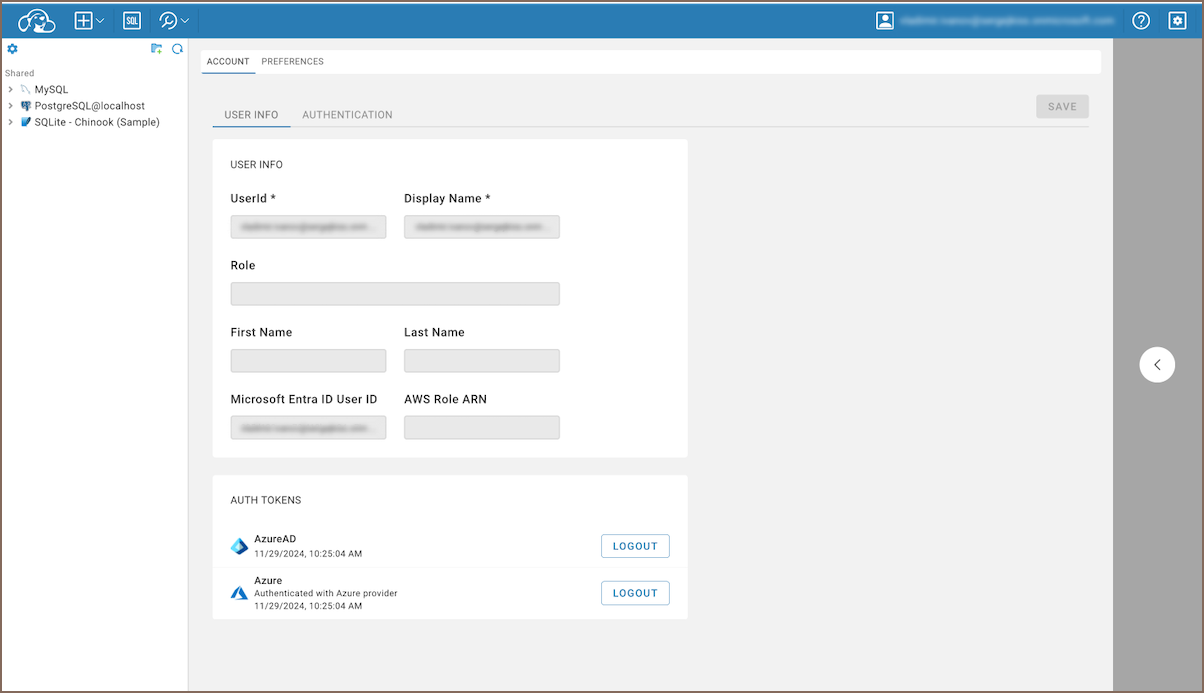The height and width of the screenshot is (693, 1204).
Task: Expand the MySQL connection node
Action: (x=10, y=90)
